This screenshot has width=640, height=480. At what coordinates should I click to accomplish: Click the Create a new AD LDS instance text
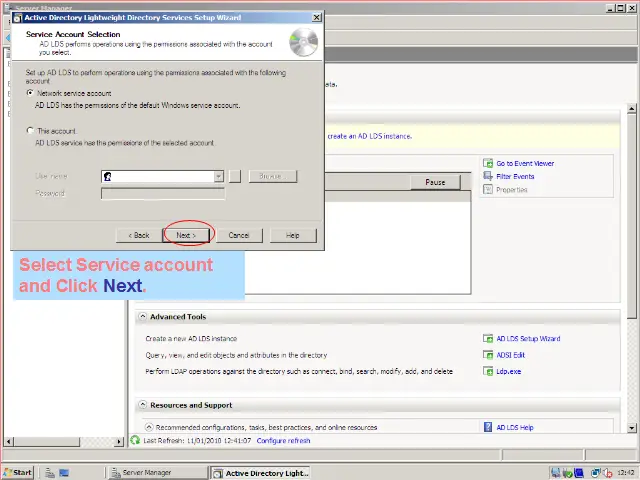[191, 338]
